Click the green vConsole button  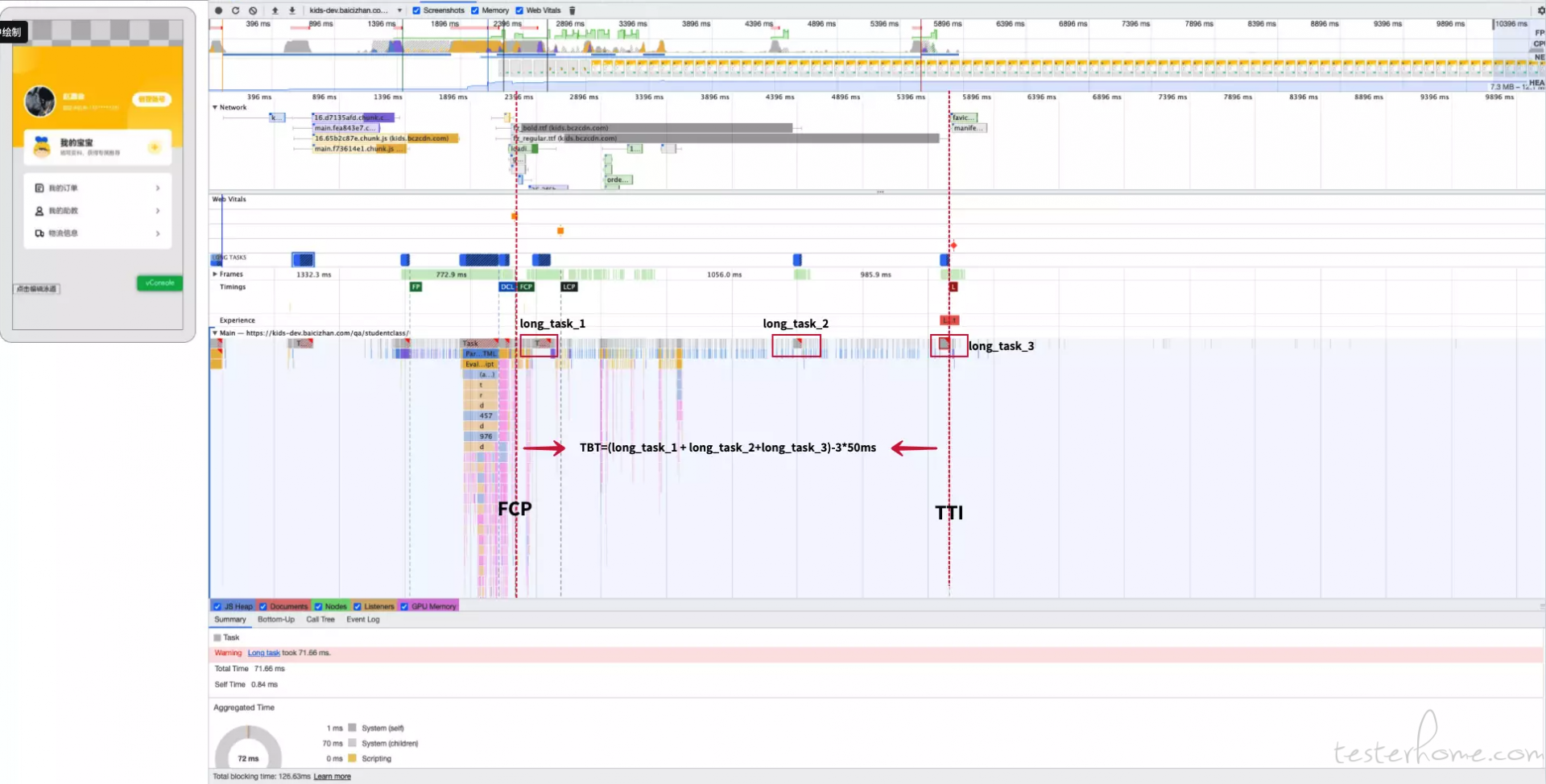tap(159, 283)
